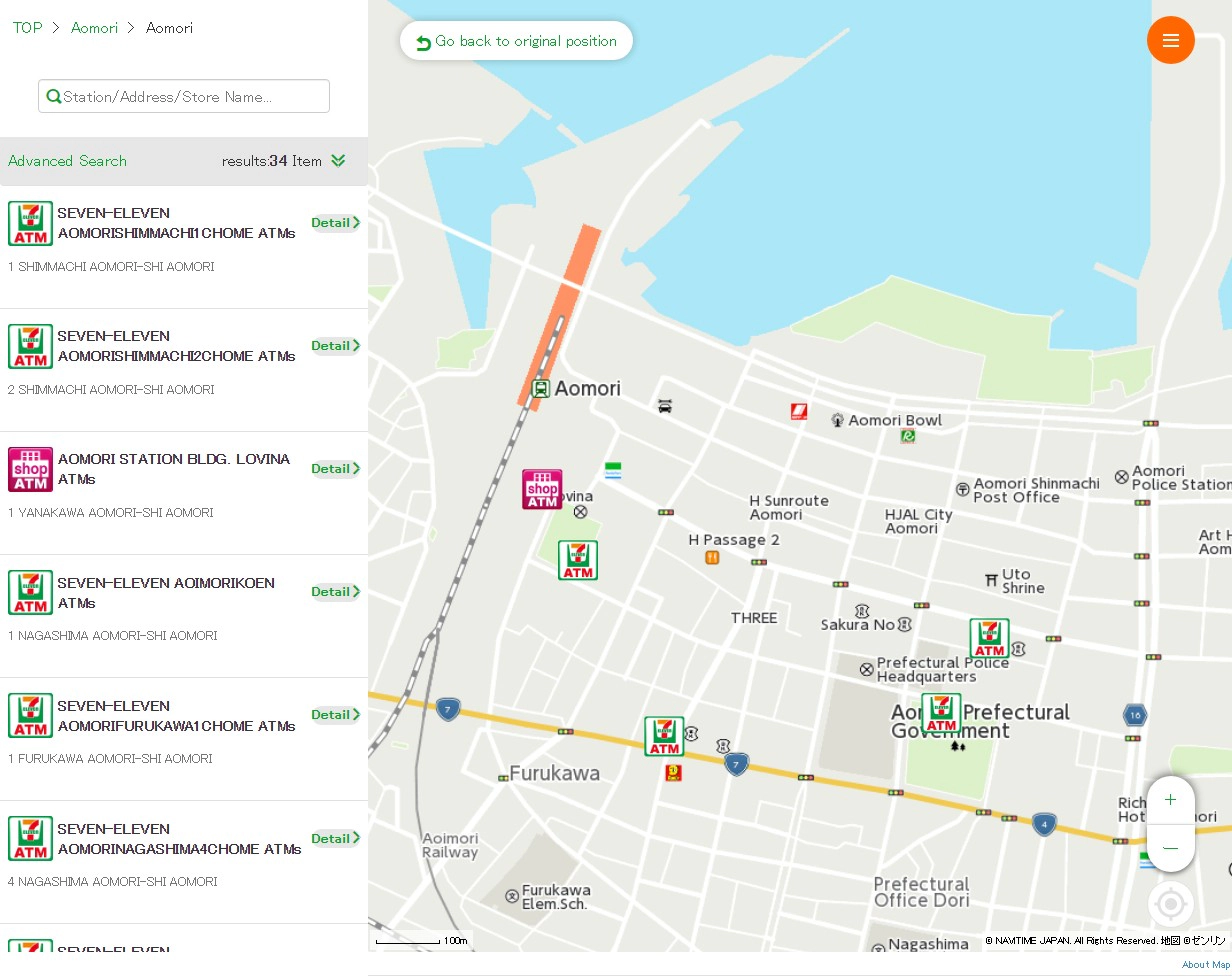Zoom in with the plus button
Screen dimensions: 1232x976
pos(1170,800)
